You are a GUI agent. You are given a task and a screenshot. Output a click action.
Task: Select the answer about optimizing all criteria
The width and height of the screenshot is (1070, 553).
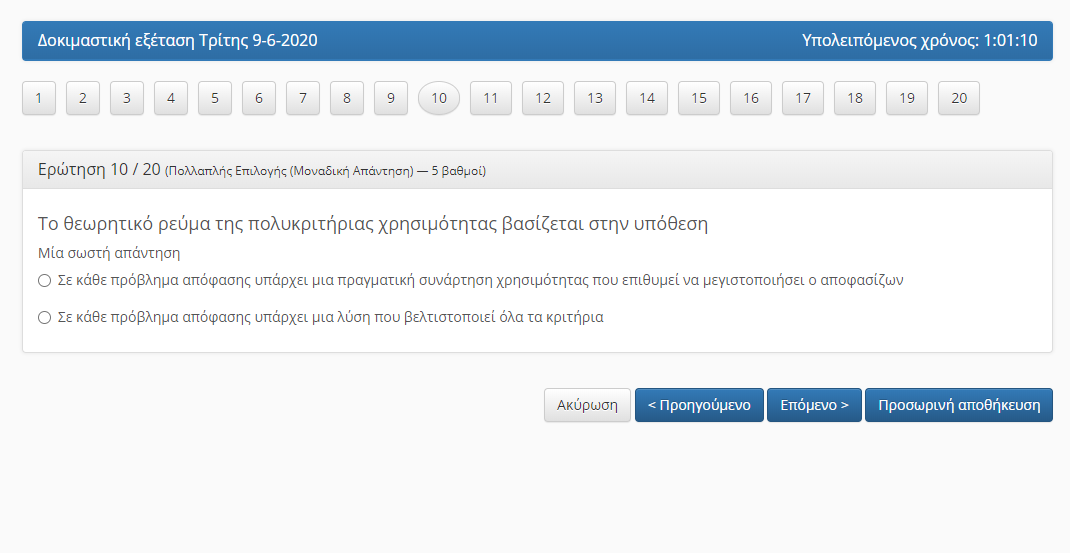pyautogui.click(x=44, y=318)
